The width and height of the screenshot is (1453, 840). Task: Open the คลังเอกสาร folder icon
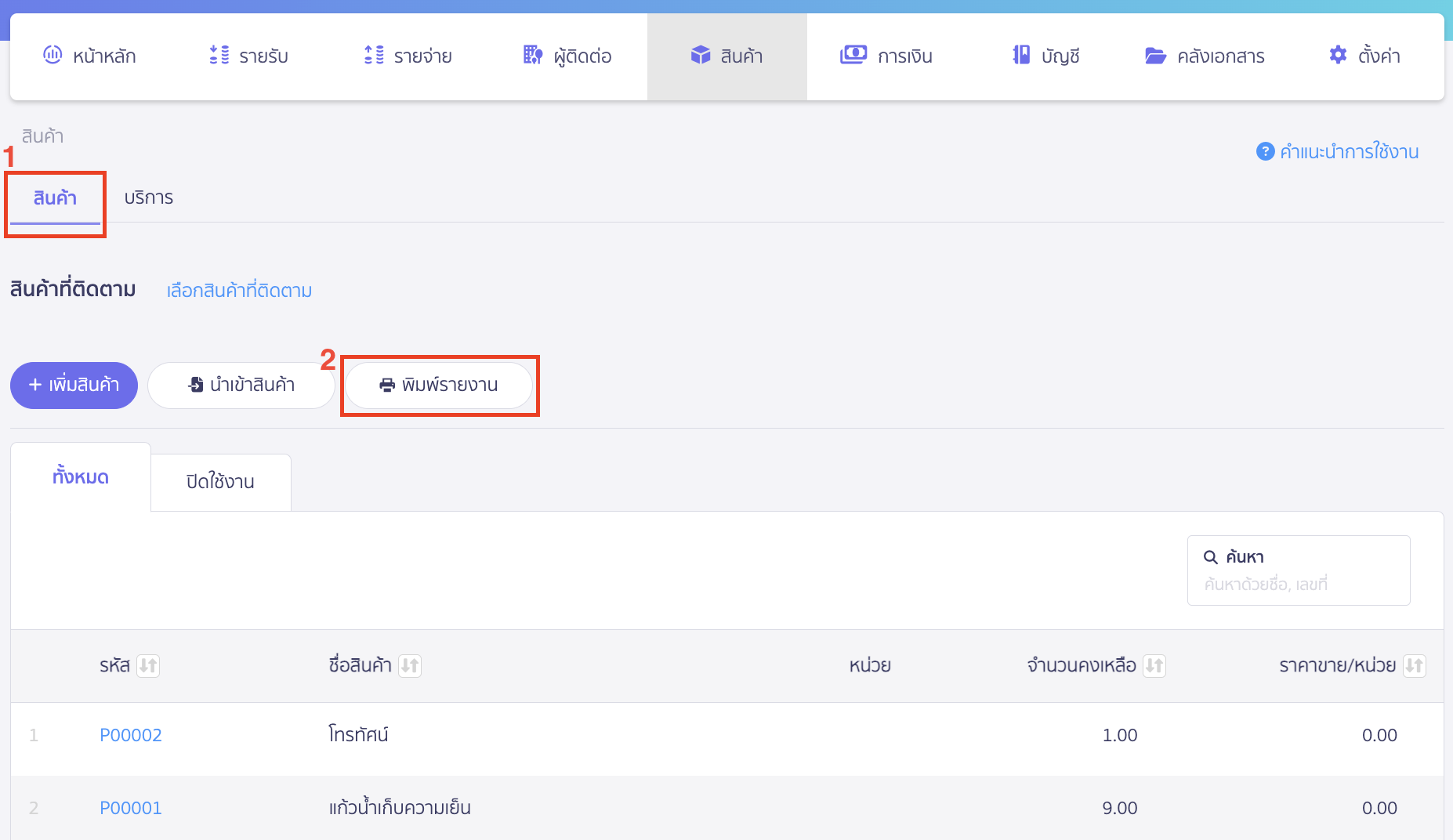[1155, 55]
